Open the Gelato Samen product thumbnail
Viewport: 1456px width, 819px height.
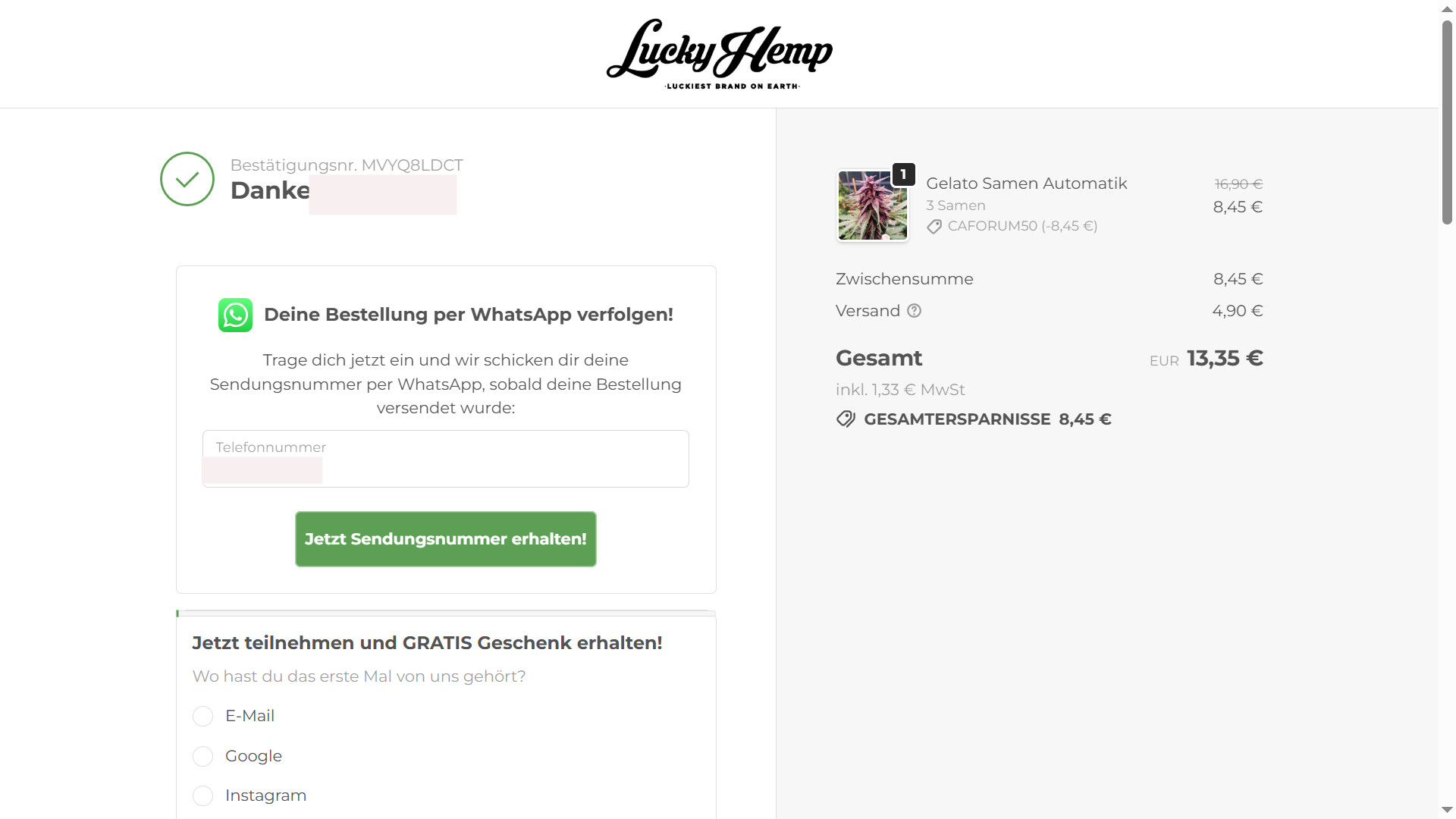click(x=872, y=206)
